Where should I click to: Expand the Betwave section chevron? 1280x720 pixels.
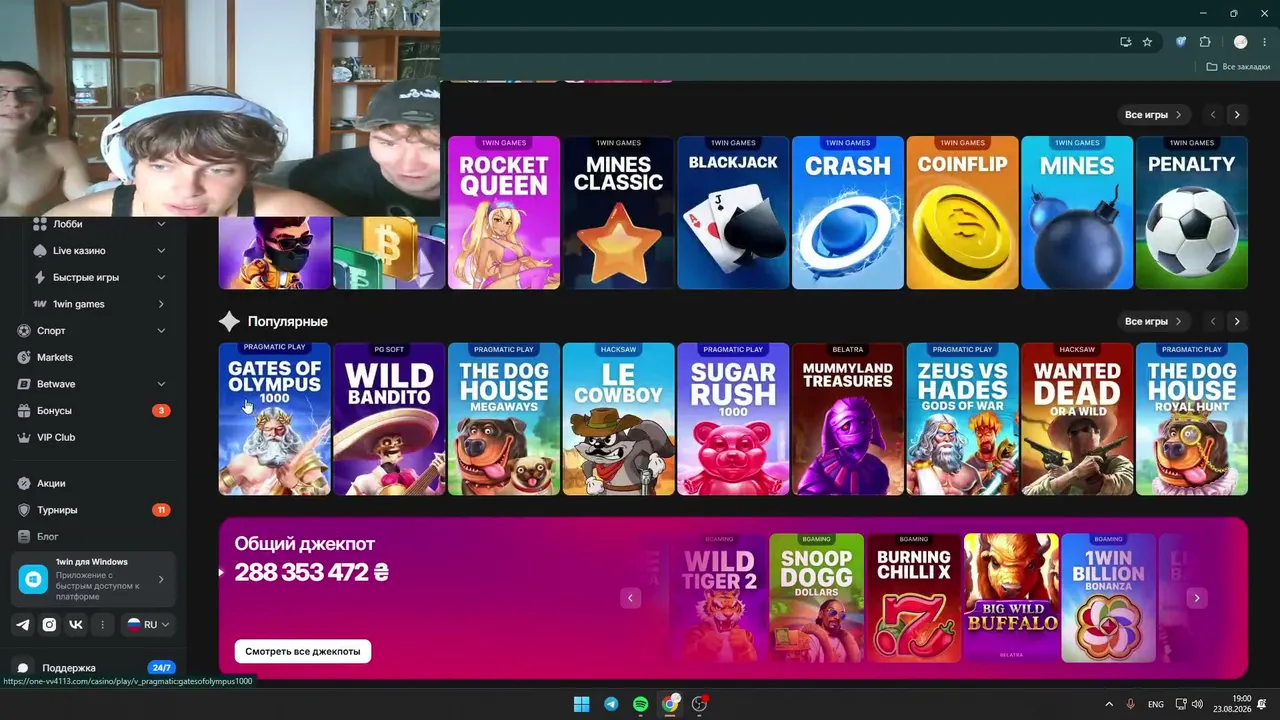pos(161,384)
